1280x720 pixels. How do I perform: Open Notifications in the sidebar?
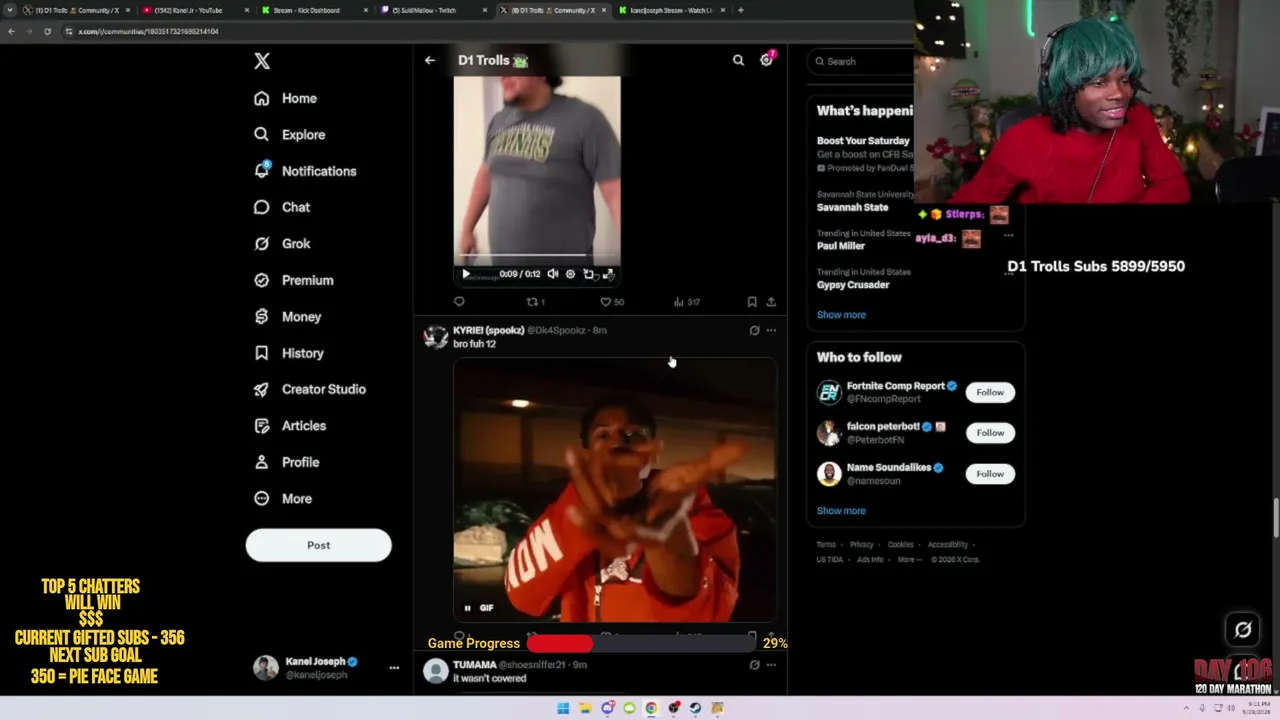(305, 171)
